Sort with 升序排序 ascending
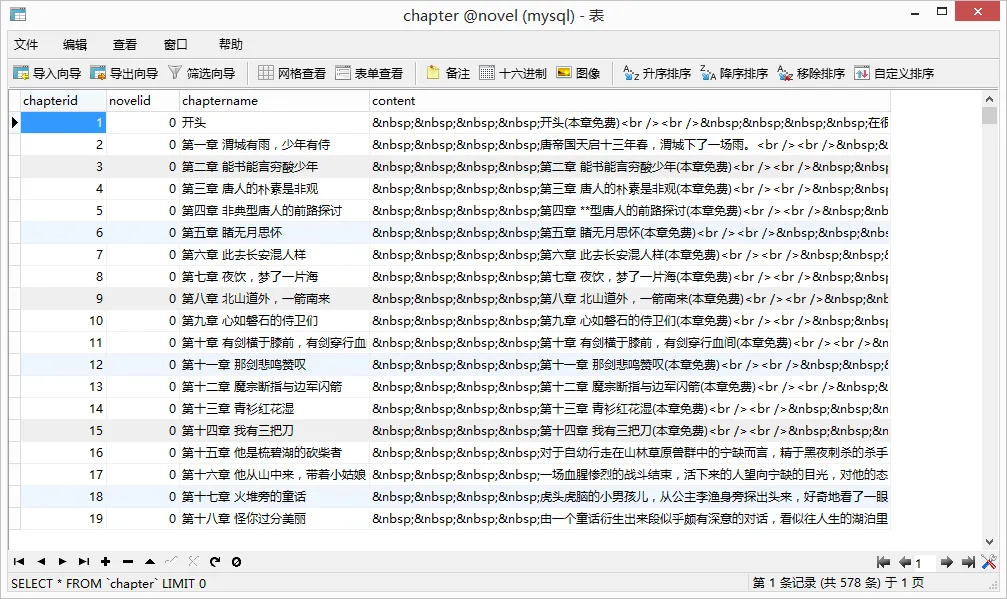1007x599 pixels. 657,73
